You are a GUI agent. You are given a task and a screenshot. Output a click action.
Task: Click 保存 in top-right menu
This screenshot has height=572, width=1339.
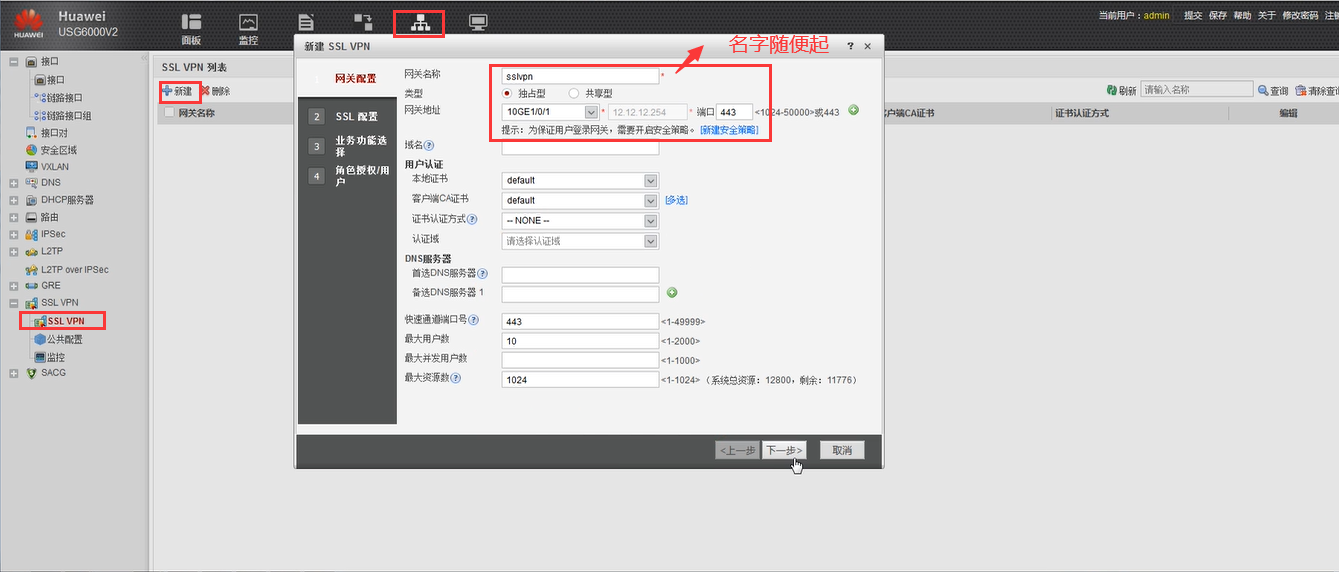point(1218,15)
